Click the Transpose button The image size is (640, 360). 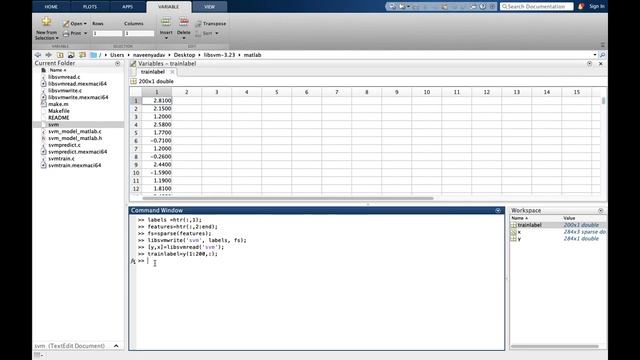tap(211, 24)
